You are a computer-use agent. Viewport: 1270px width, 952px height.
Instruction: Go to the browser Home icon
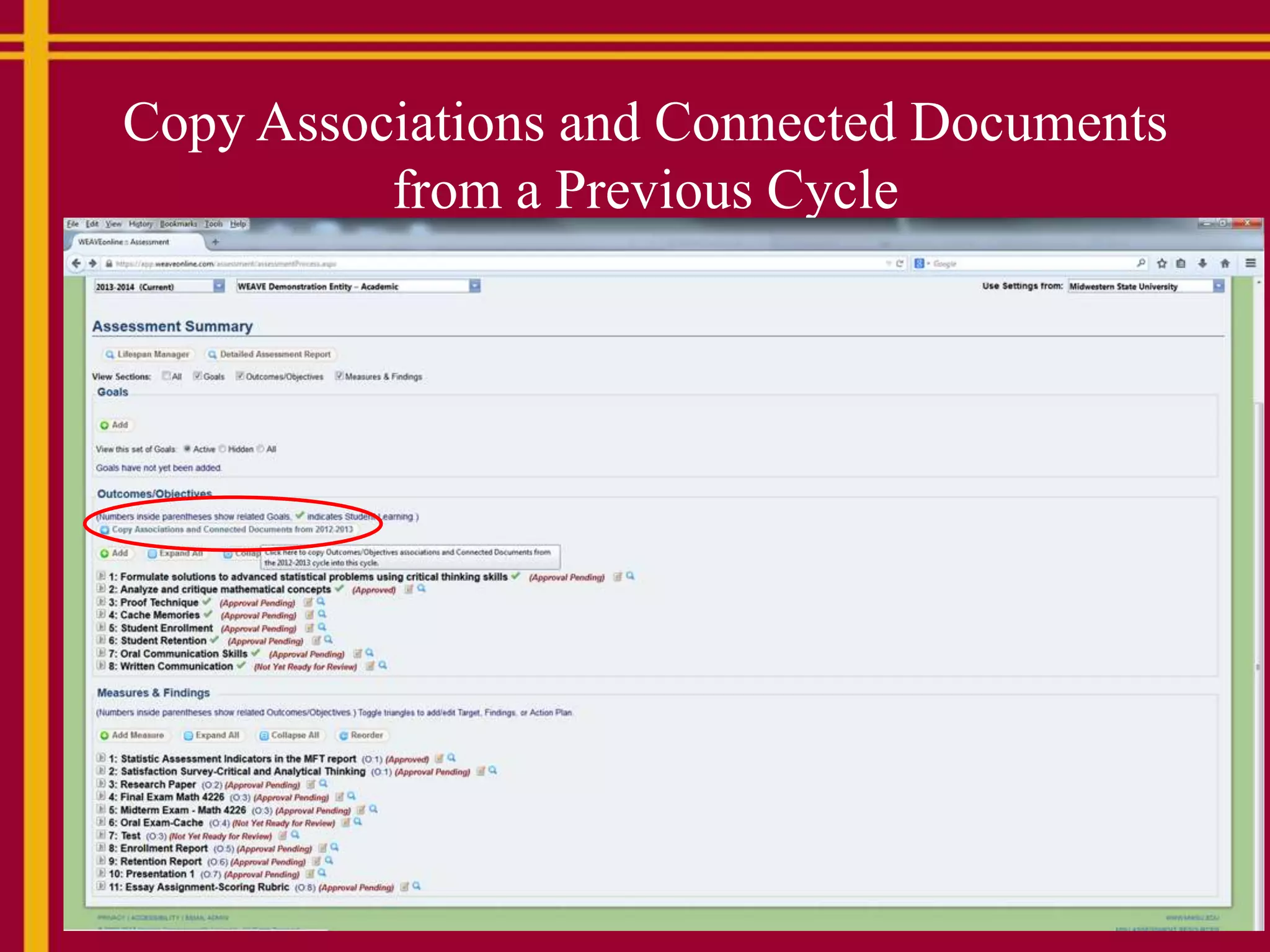coord(1225,263)
